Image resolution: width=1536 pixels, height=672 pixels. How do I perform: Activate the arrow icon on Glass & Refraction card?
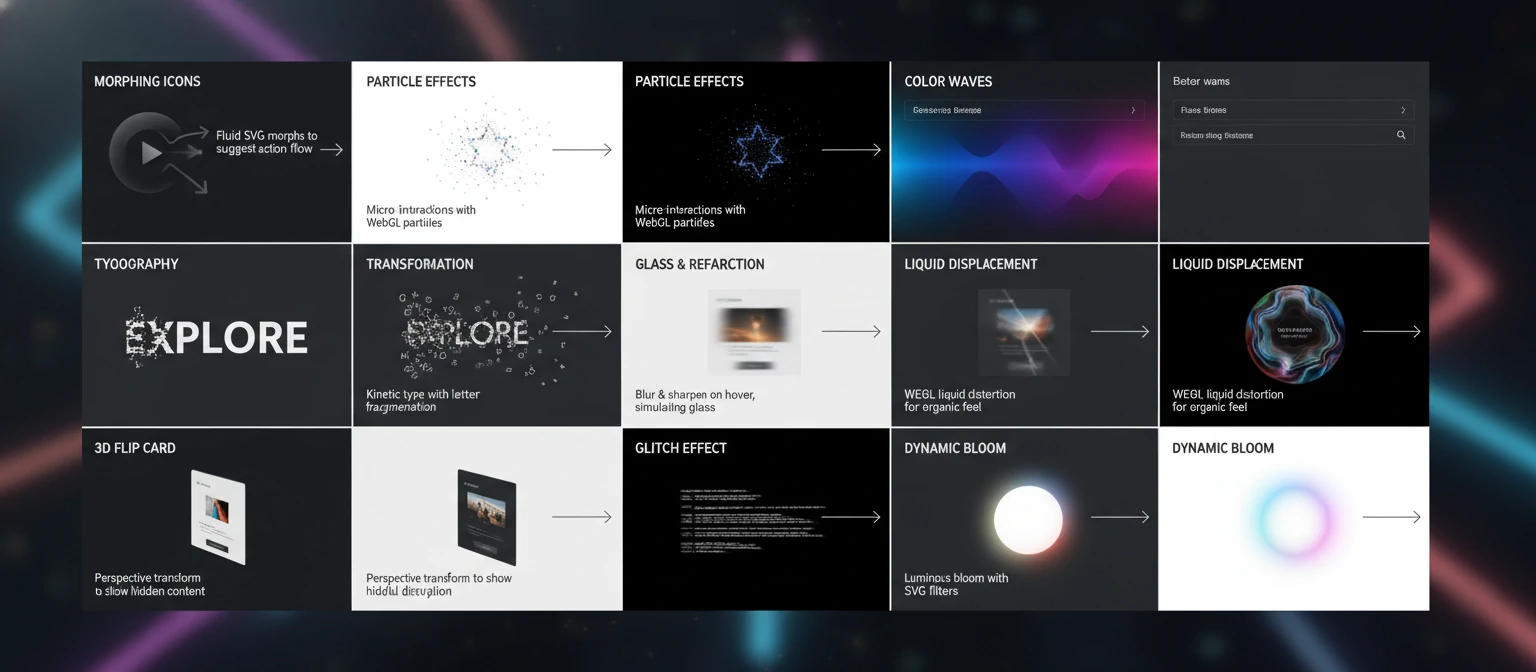pos(852,330)
